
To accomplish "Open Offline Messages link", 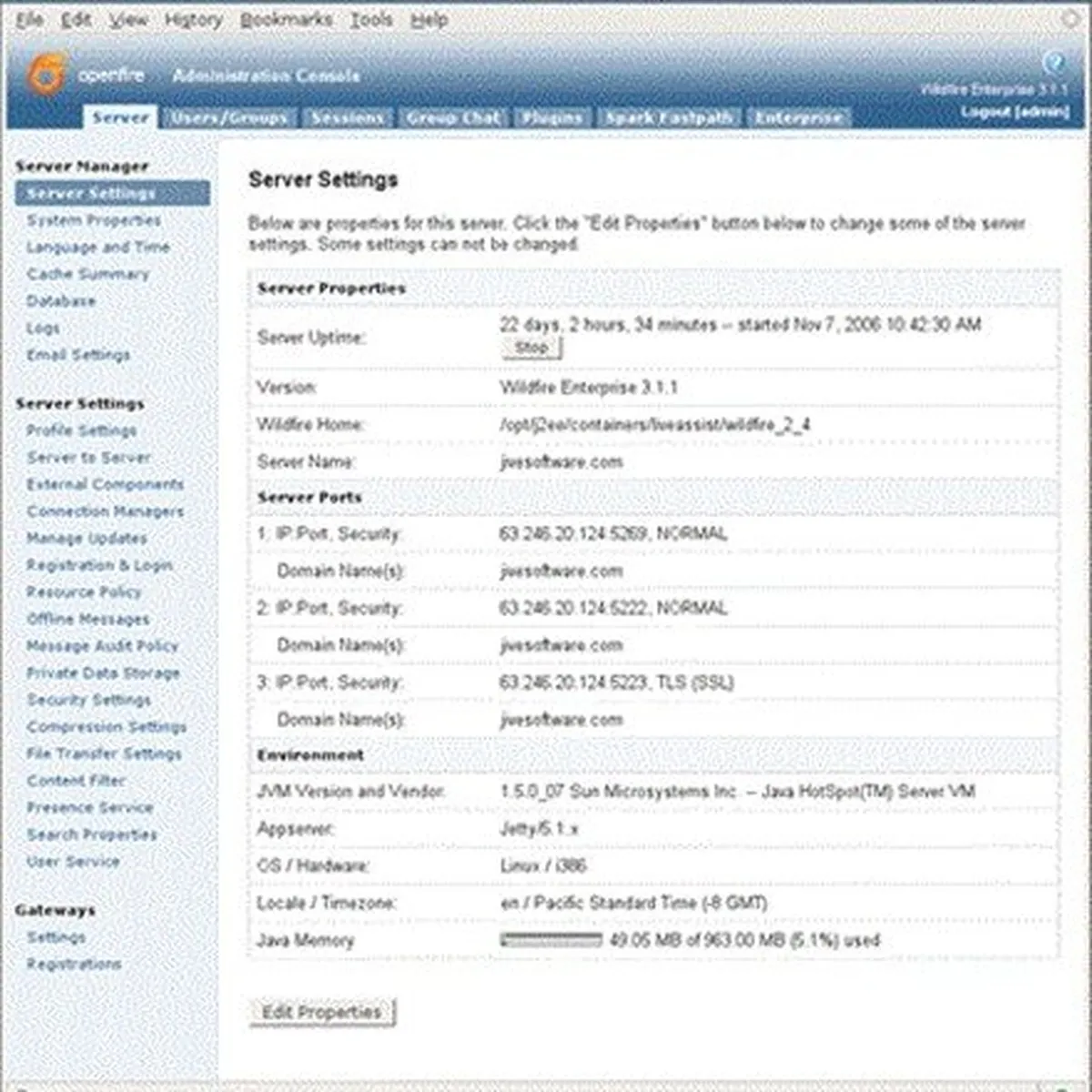I will [x=88, y=619].
